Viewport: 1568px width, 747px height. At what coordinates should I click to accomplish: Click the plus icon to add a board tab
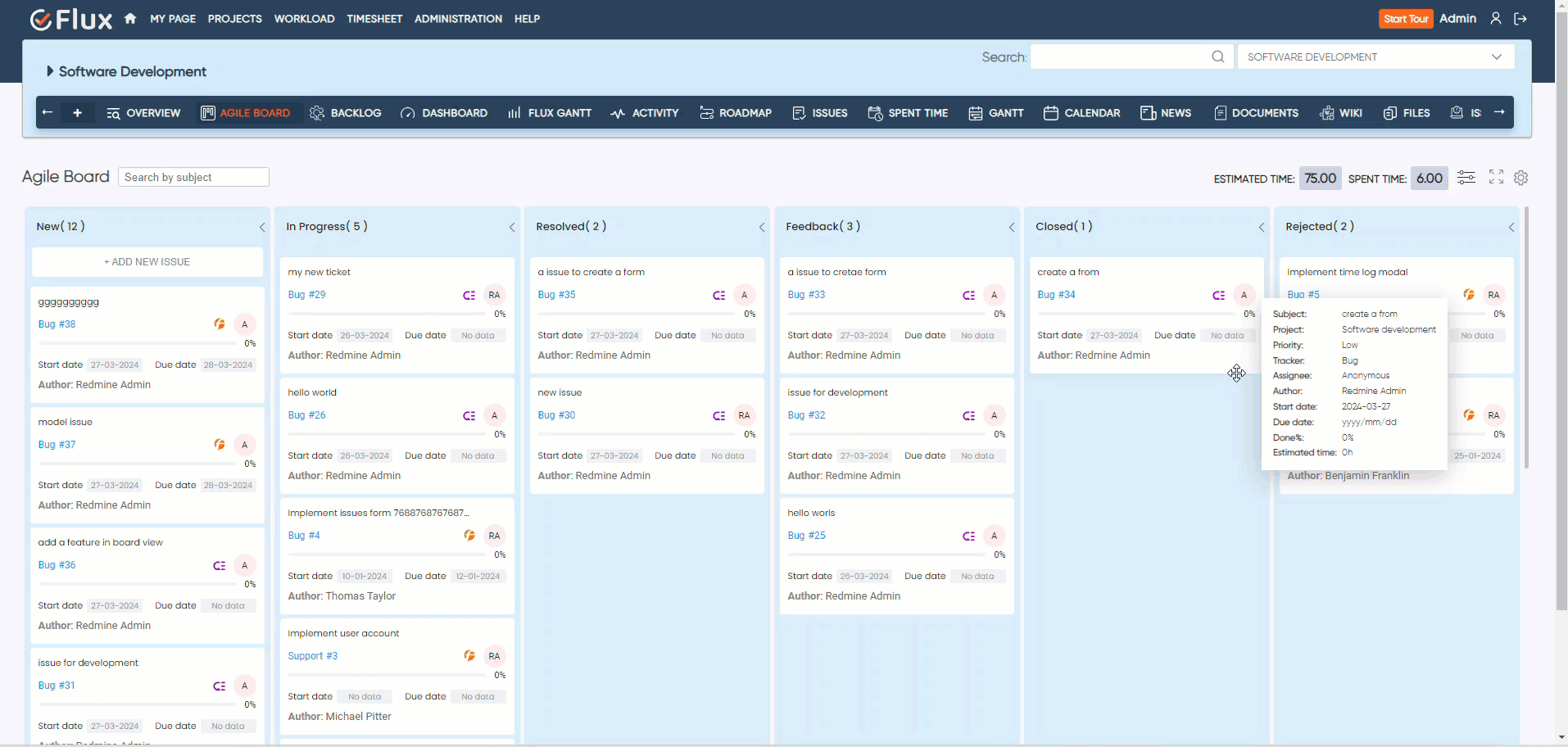coord(78,112)
